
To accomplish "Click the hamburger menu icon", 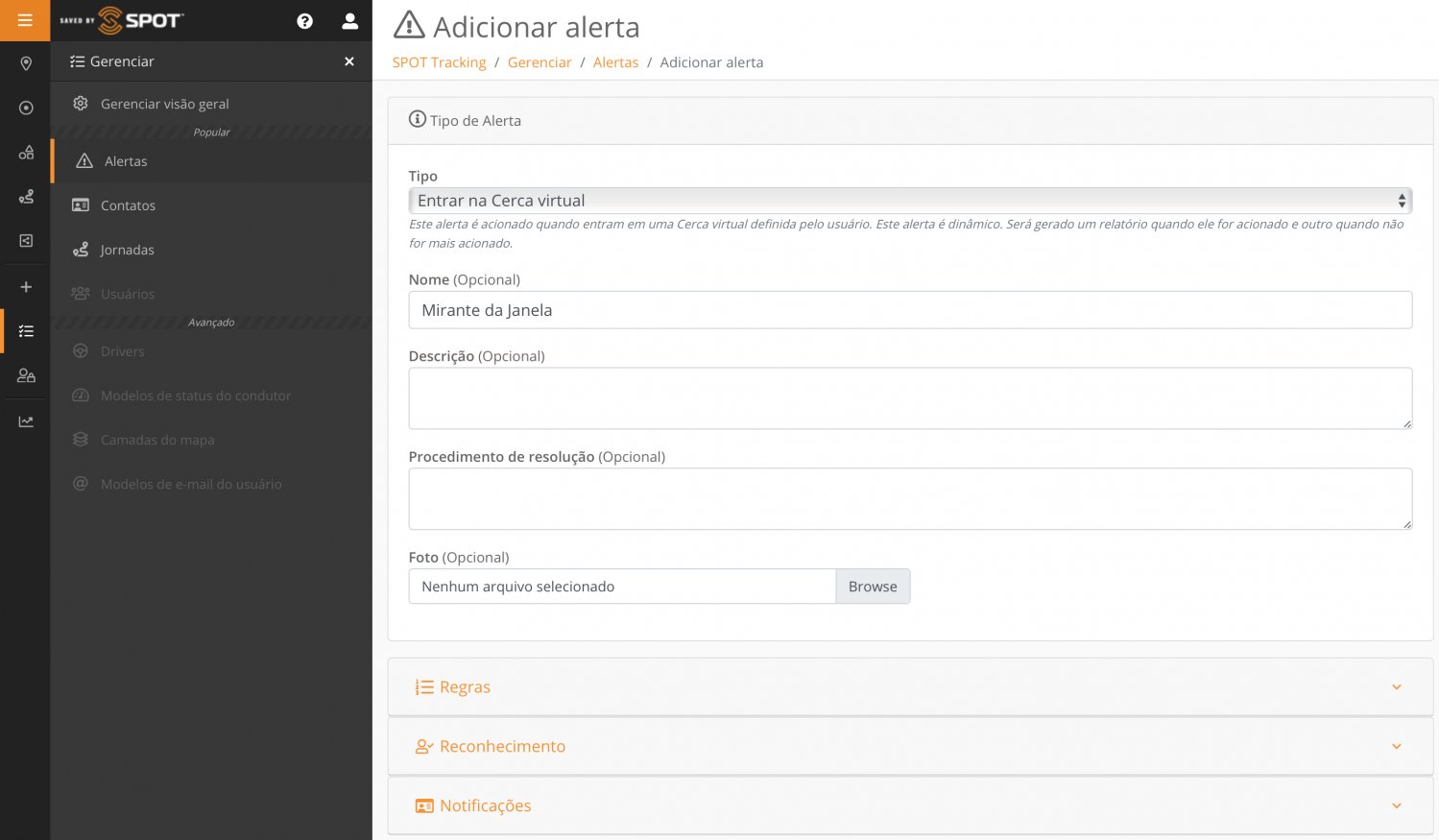I will point(25,20).
